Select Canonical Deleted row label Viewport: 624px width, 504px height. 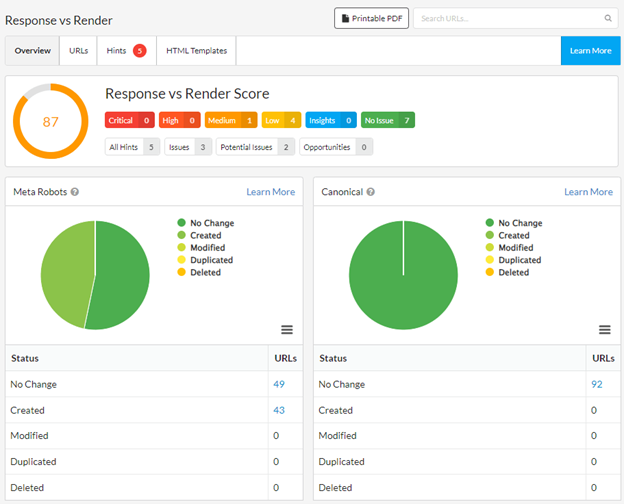[335, 487]
